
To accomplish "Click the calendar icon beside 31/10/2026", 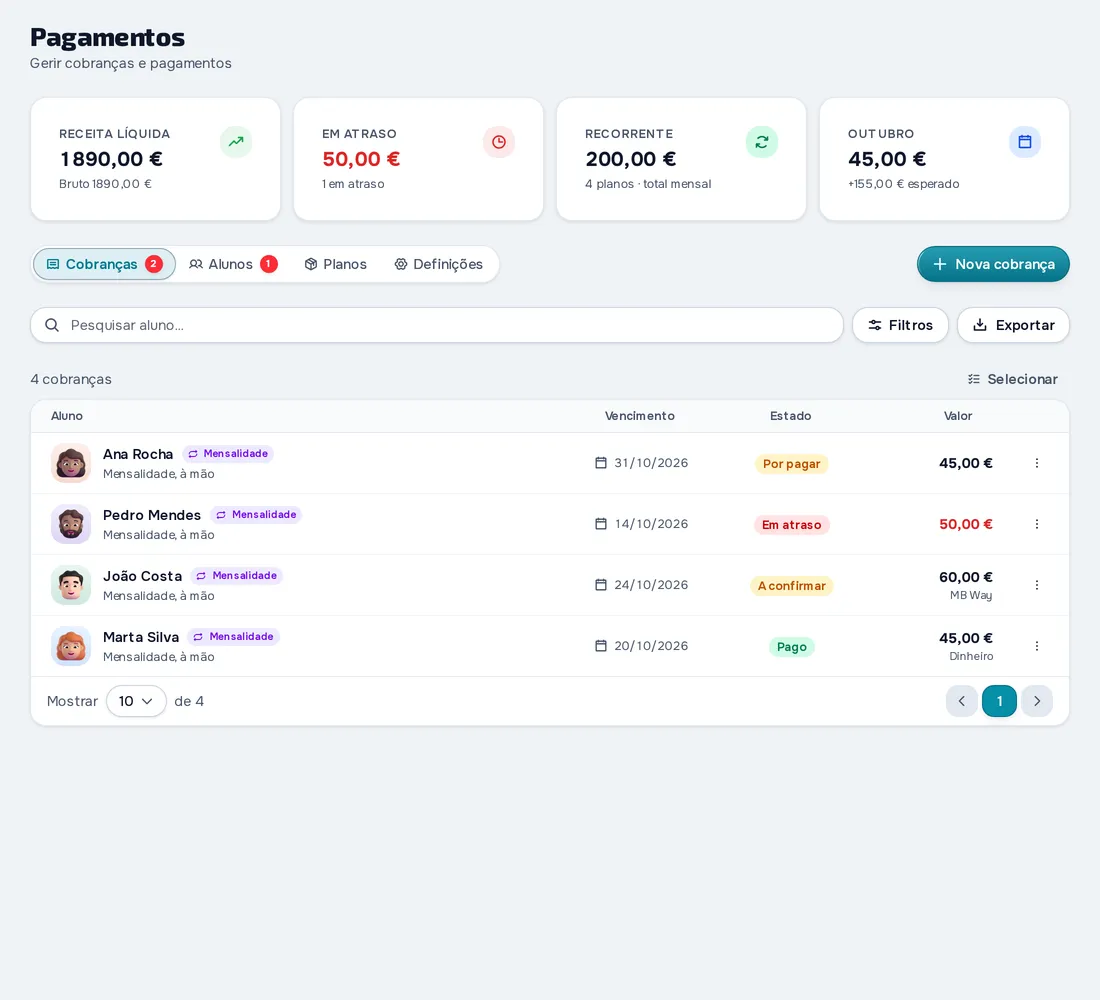I will [601, 462].
